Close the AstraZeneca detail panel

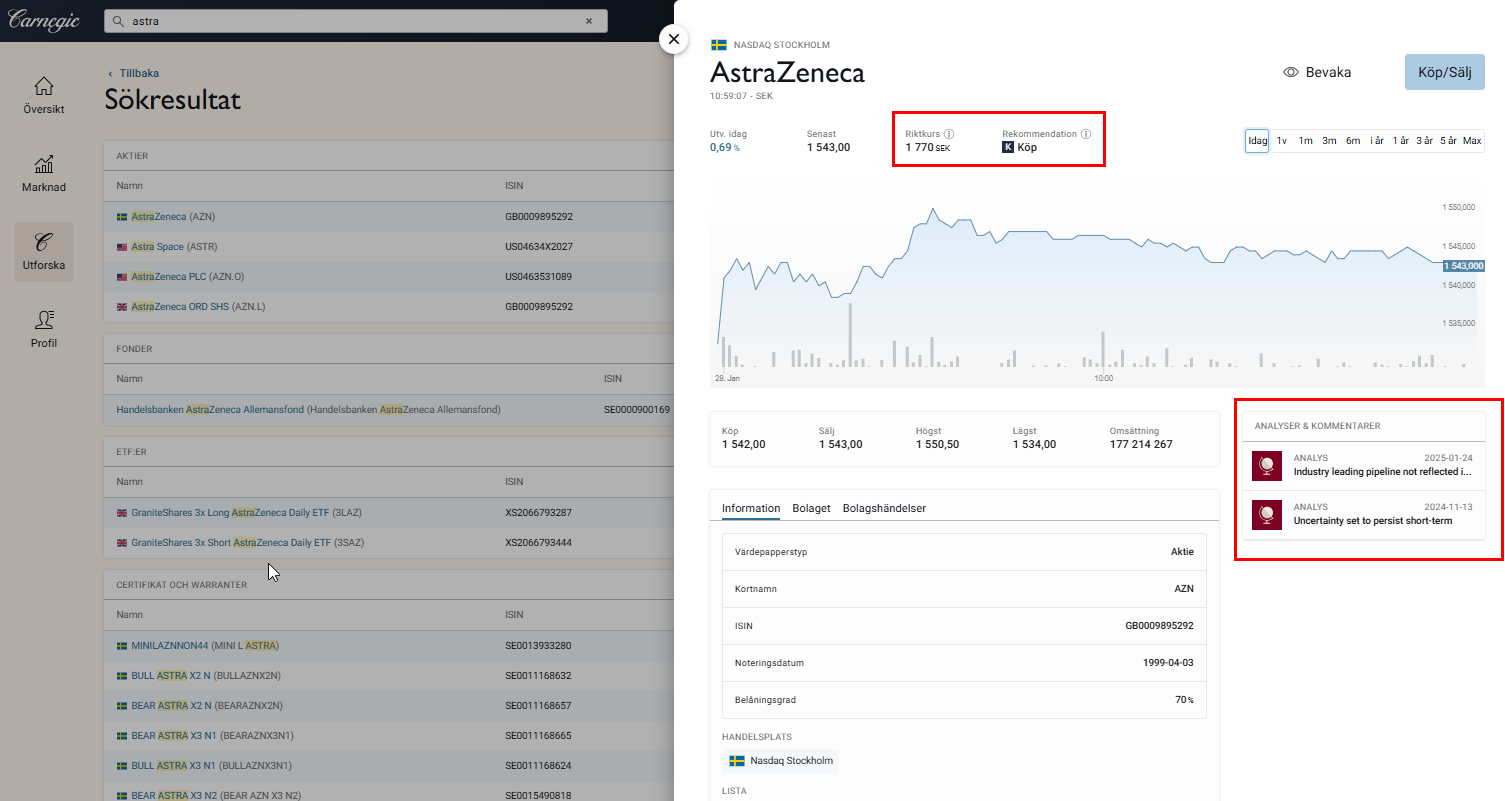(x=674, y=39)
